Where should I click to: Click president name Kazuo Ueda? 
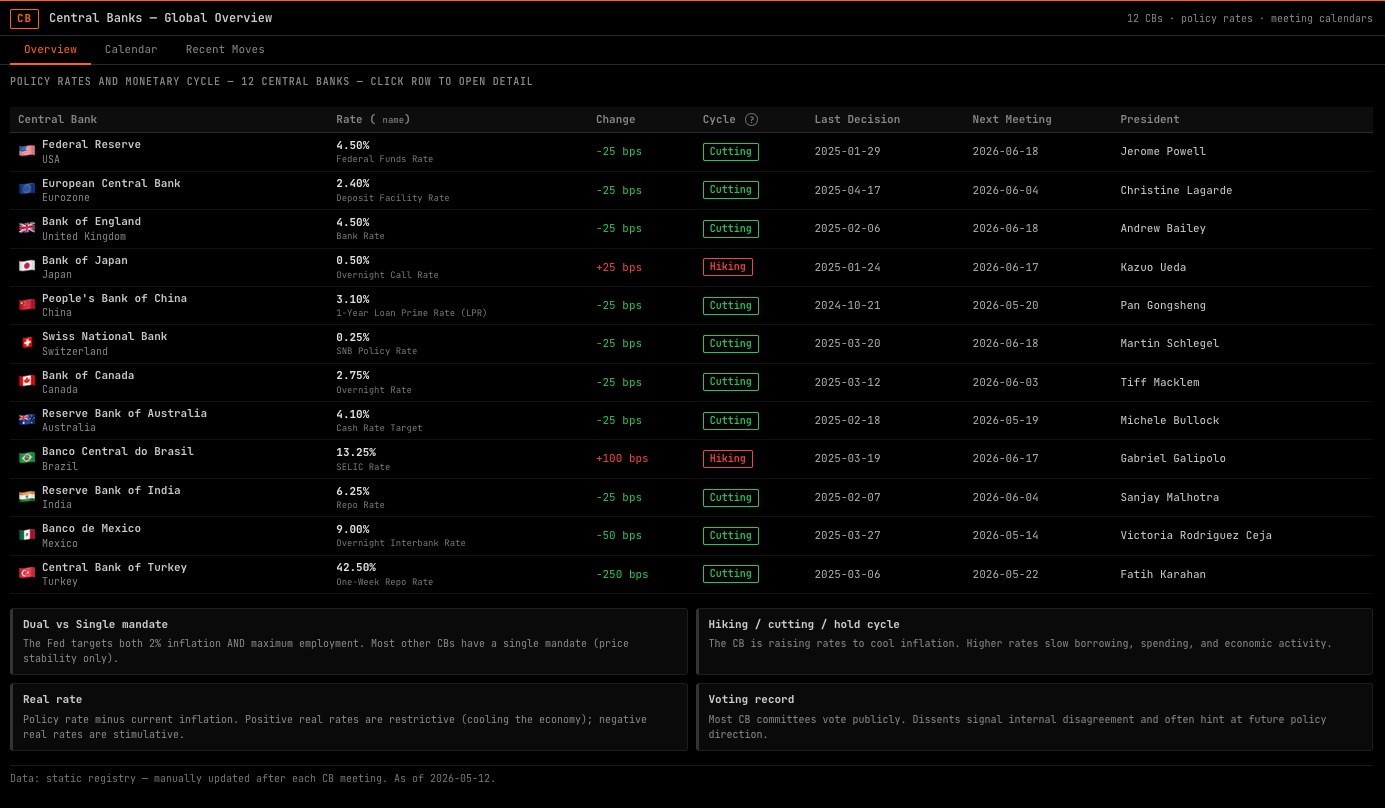[1153, 267]
